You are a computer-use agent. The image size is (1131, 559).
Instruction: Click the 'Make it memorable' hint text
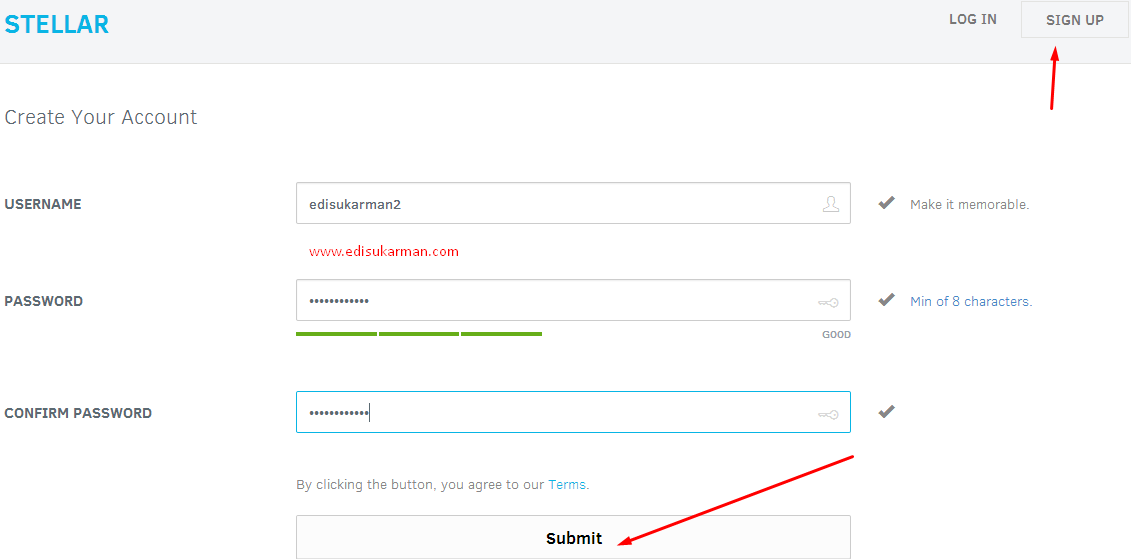tap(969, 204)
